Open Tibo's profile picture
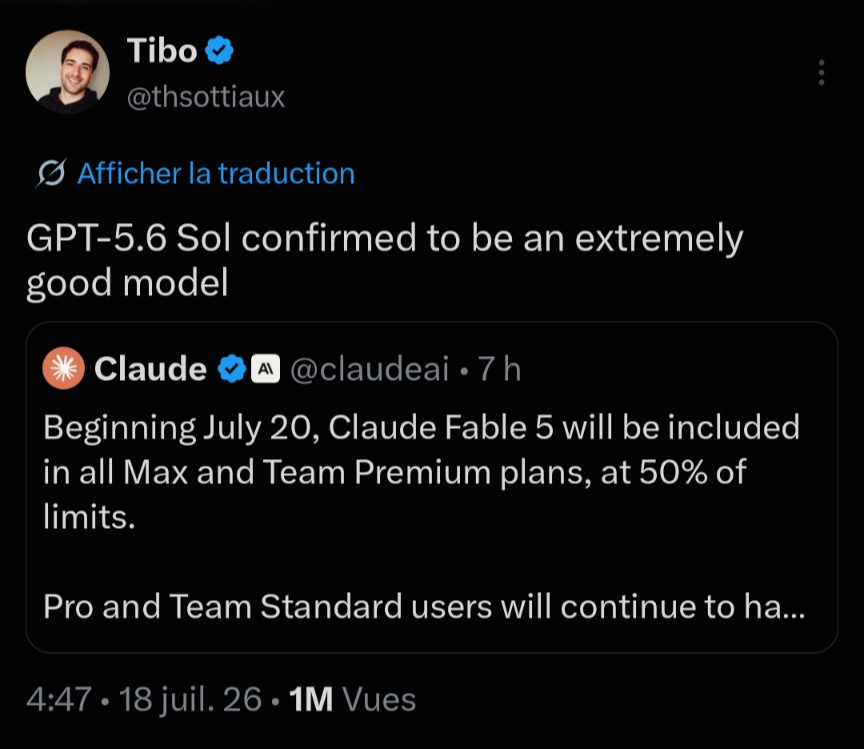This screenshot has height=749, width=864. tap(67, 72)
